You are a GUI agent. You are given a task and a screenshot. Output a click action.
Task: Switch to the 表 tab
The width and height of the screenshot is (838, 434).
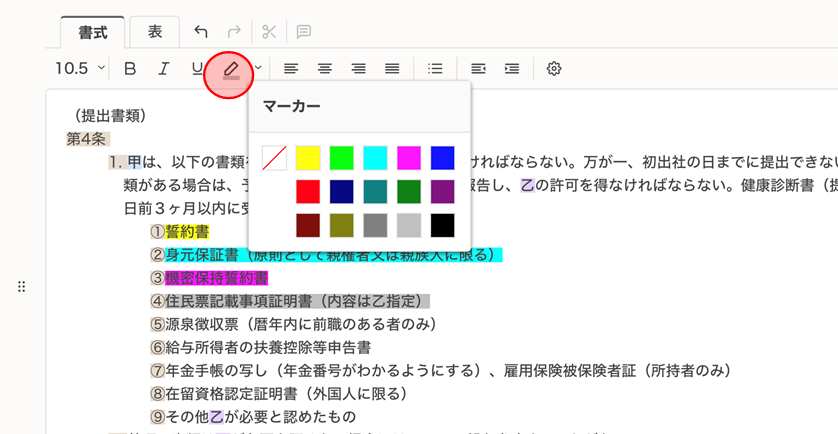[155, 32]
